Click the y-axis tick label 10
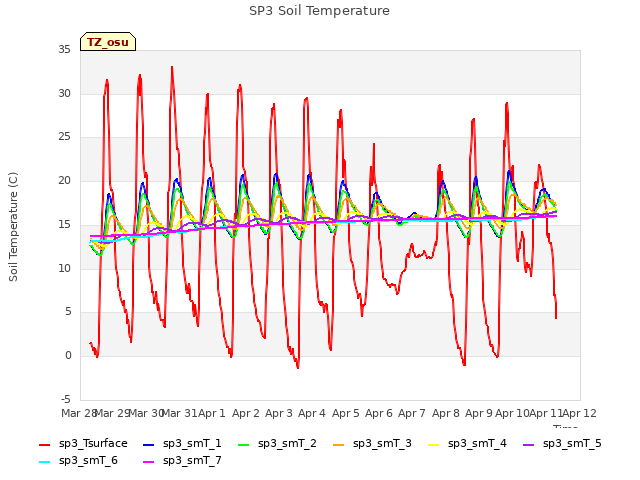640x480 pixels. [x=64, y=268]
